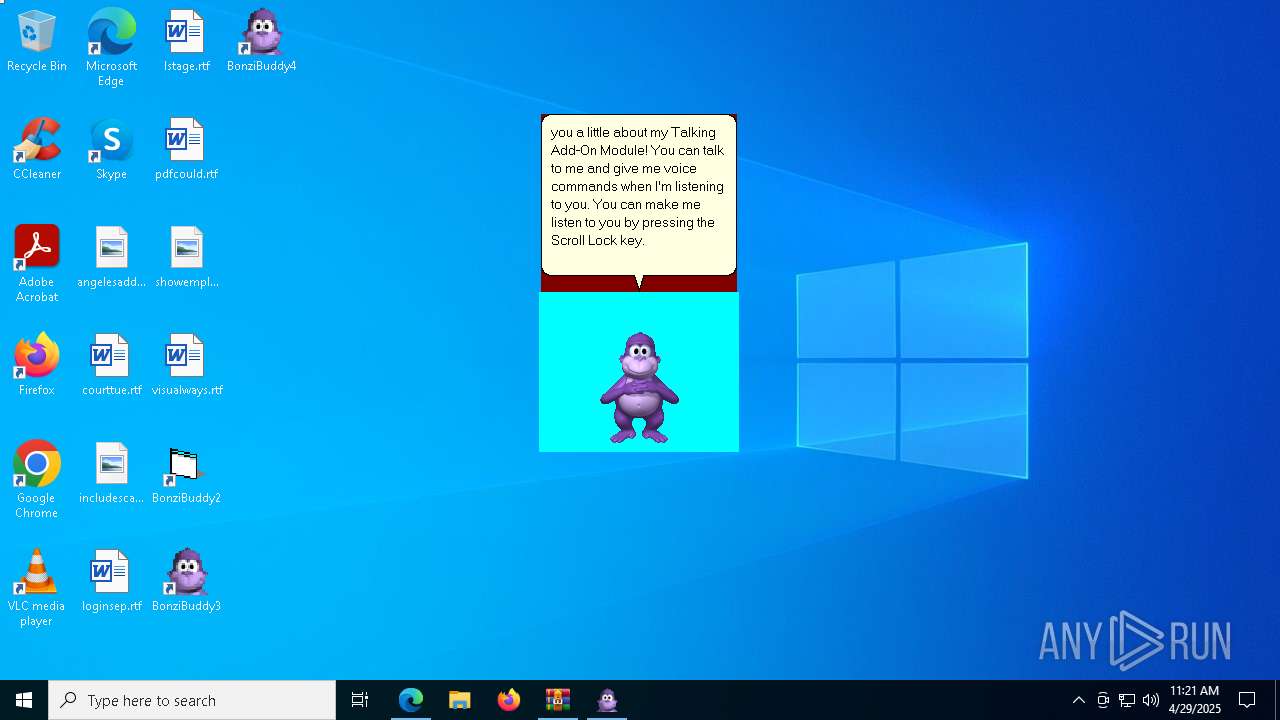Screen dimensions: 1280x720
Task: Open the clock showing 11:21 AM
Action: (x=1195, y=700)
